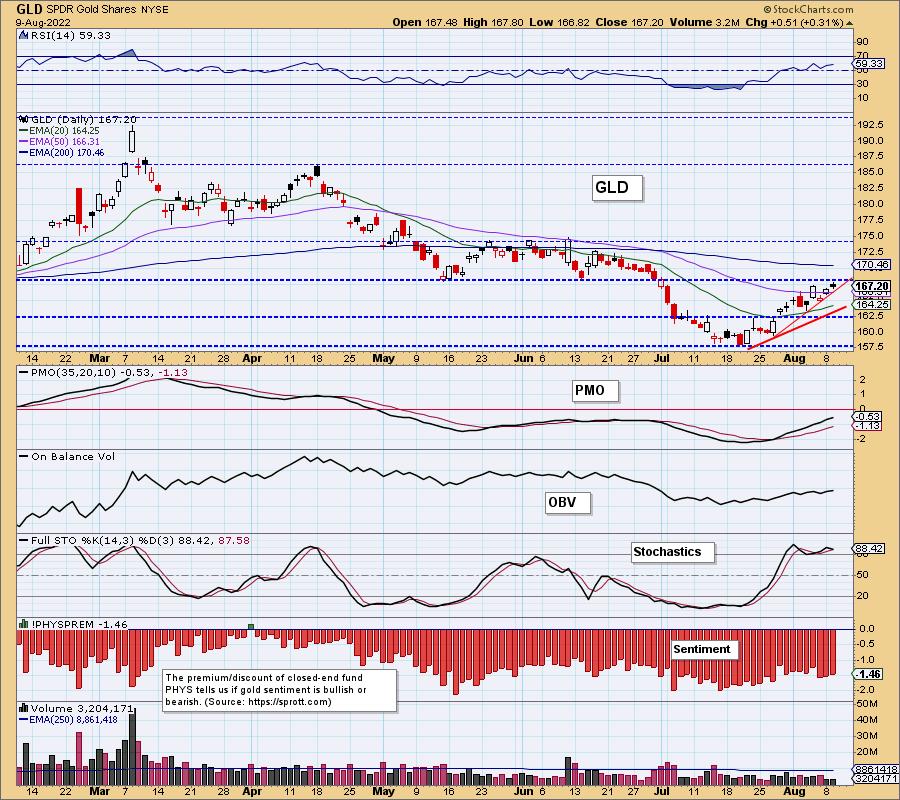Click the 'Aug' label on bottom date axis
Image resolution: width=900 pixels, height=800 pixels.
pyautogui.click(x=794, y=791)
